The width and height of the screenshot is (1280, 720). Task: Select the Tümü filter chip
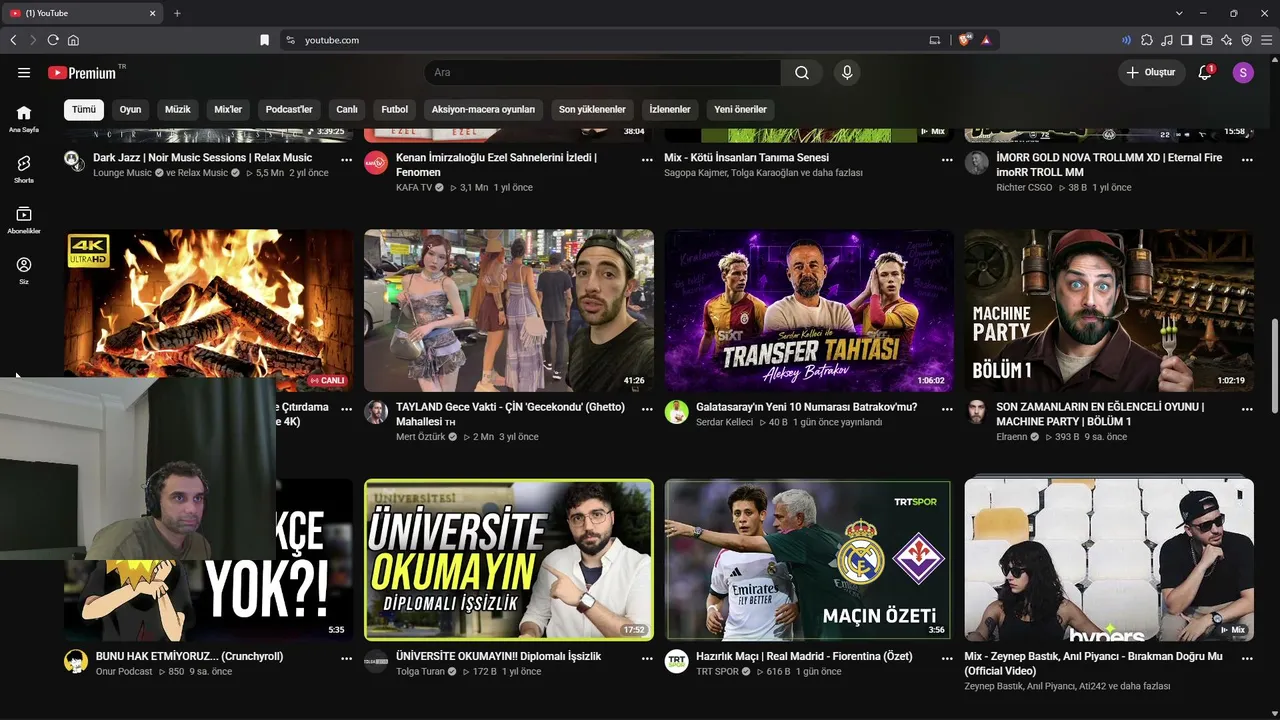click(x=84, y=109)
